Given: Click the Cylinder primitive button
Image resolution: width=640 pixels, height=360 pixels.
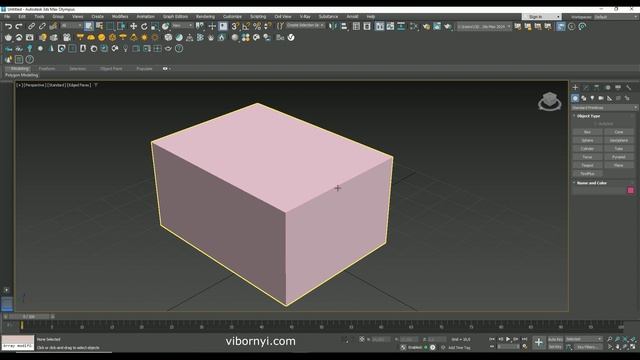Looking at the screenshot, I should [x=587, y=149].
